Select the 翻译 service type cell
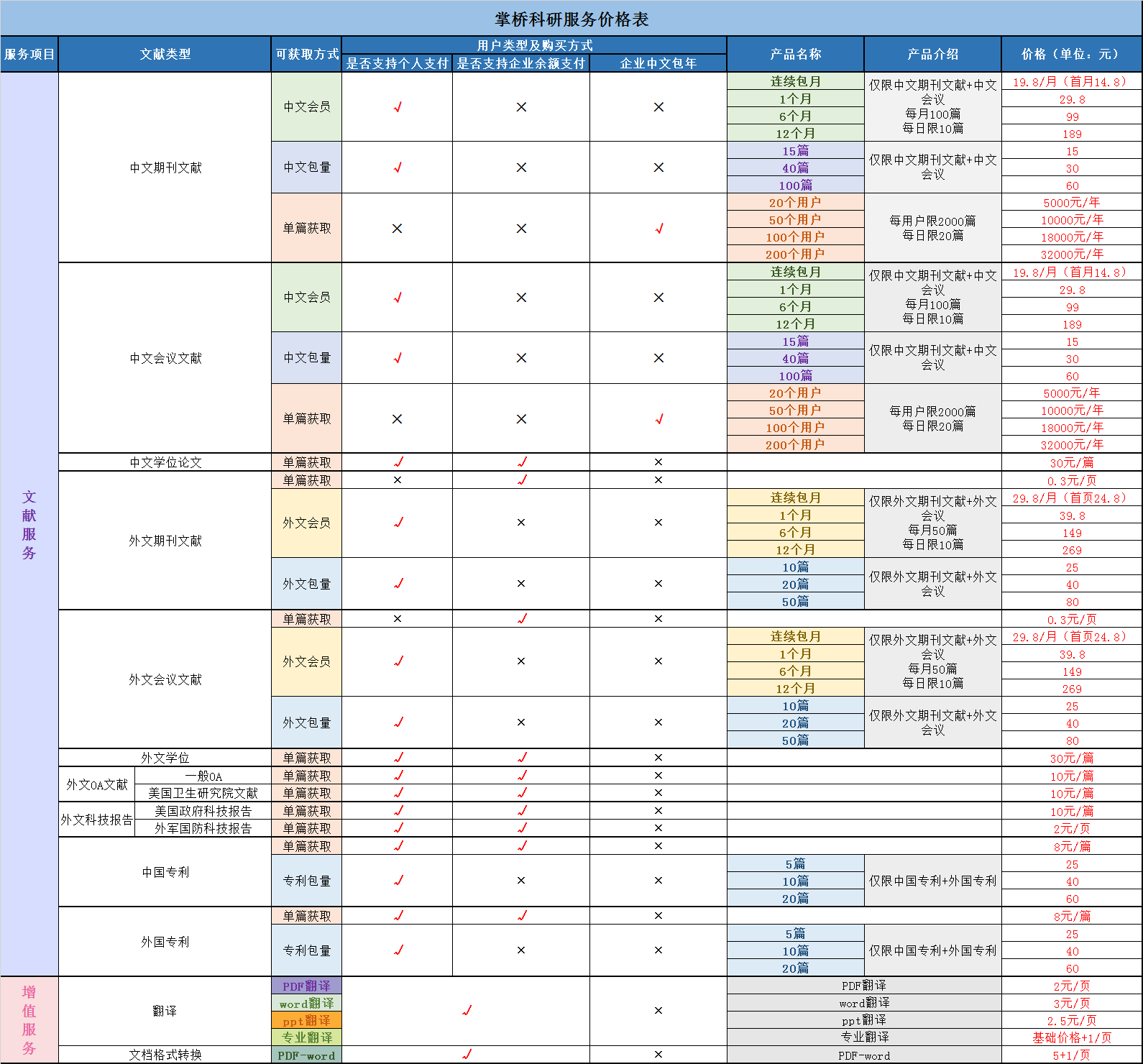This screenshot has height=1064, width=1143. point(165,1011)
